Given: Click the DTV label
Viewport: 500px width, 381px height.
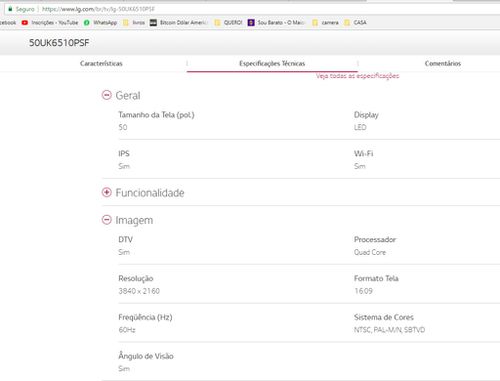Looking at the screenshot, I should click(x=125, y=240).
